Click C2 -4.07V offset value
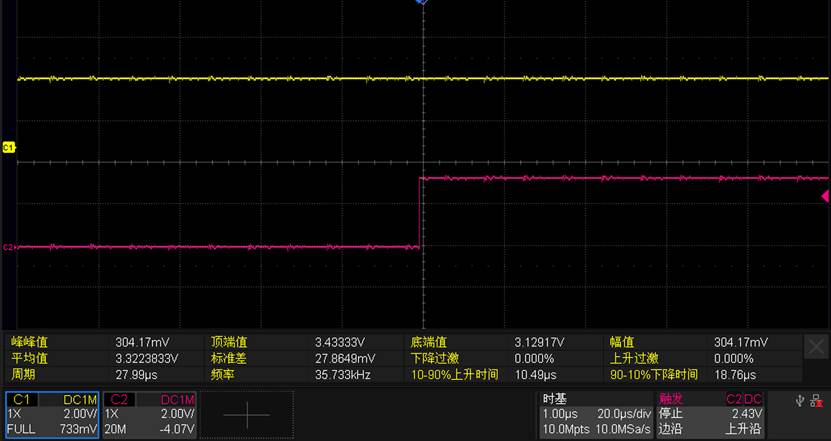Screen dimensions: 831x441 click(x=178, y=429)
